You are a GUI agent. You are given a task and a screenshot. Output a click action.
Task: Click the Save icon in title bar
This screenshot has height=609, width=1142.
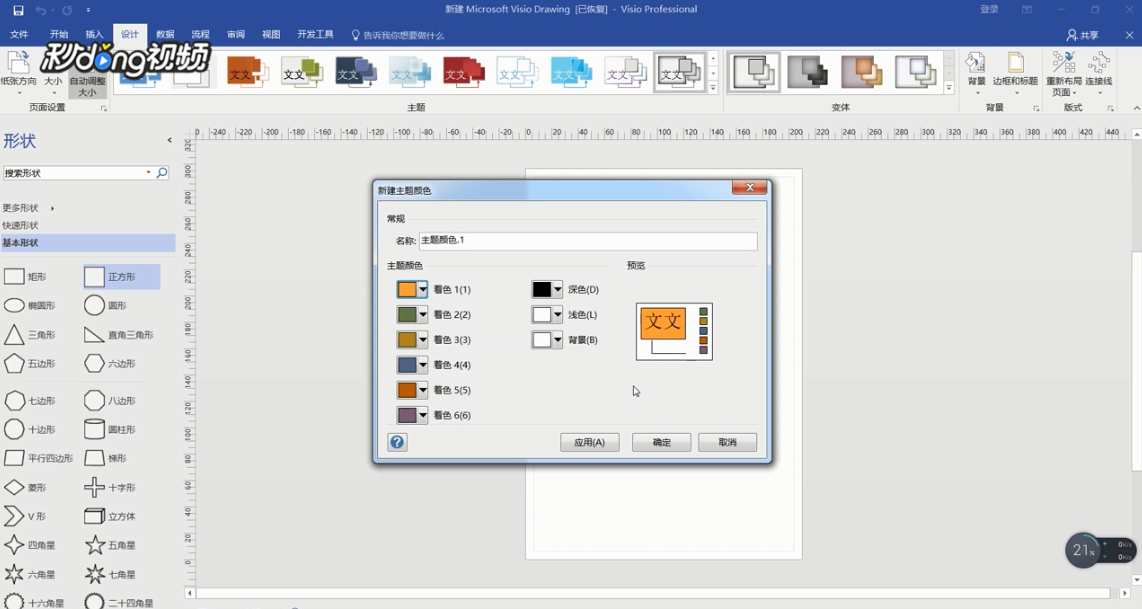[x=18, y=10]
